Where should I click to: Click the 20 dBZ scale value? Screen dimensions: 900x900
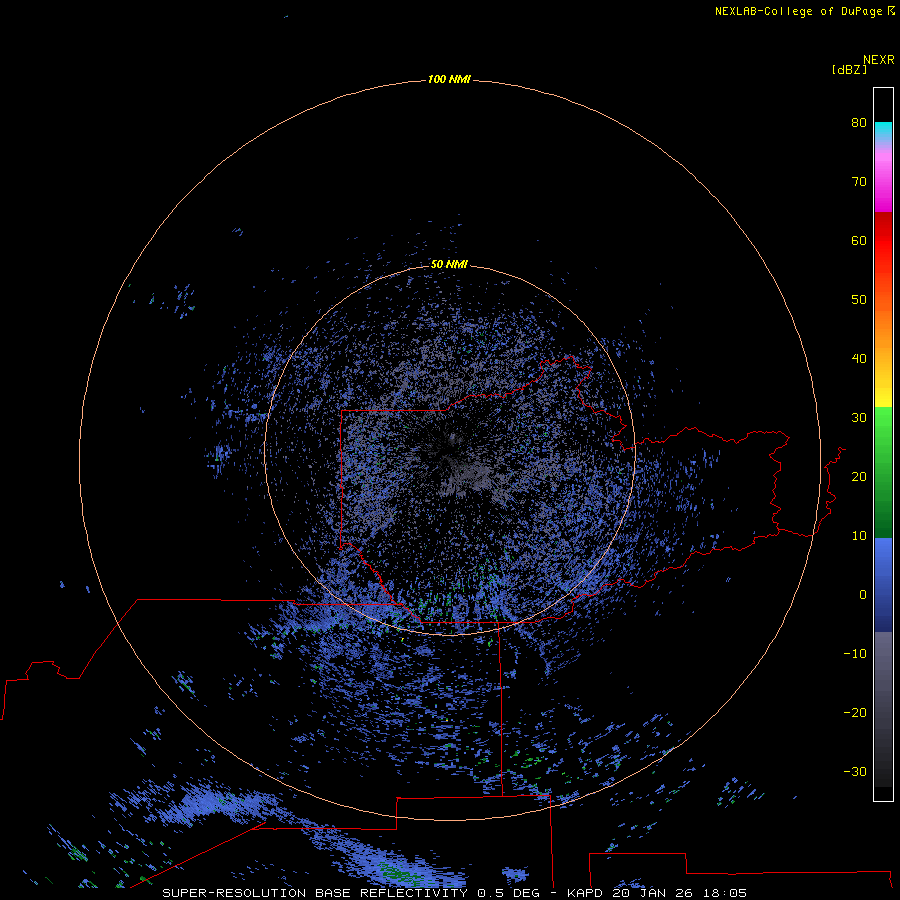point(859,476)
